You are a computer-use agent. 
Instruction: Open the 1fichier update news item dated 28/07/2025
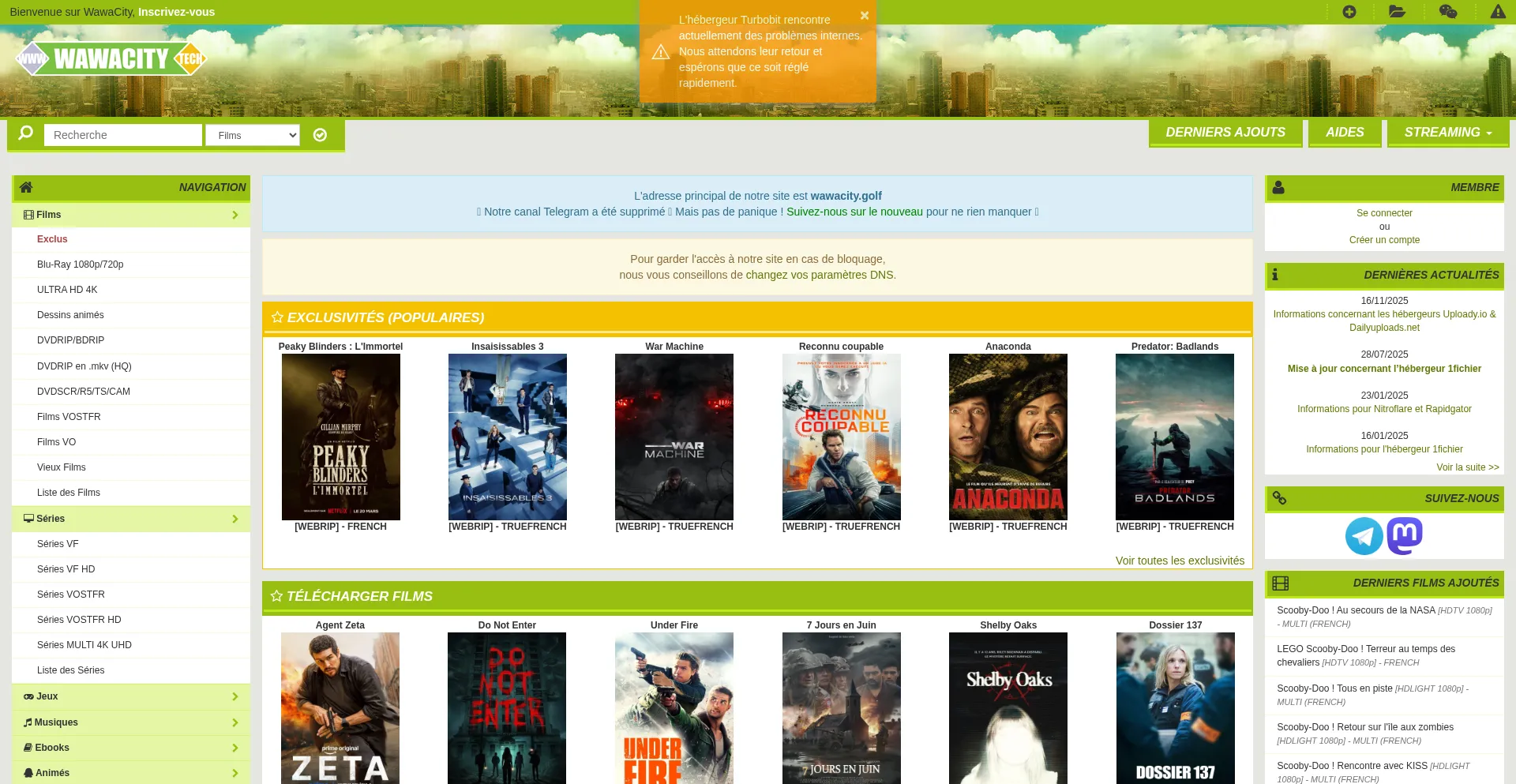click(1384, 369)
